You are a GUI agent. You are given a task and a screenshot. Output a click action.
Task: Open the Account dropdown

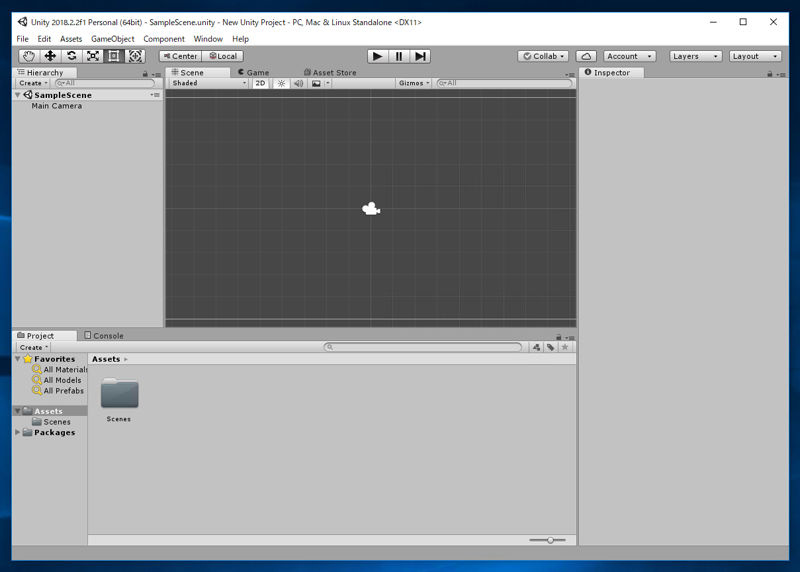[x=629, y=56]
